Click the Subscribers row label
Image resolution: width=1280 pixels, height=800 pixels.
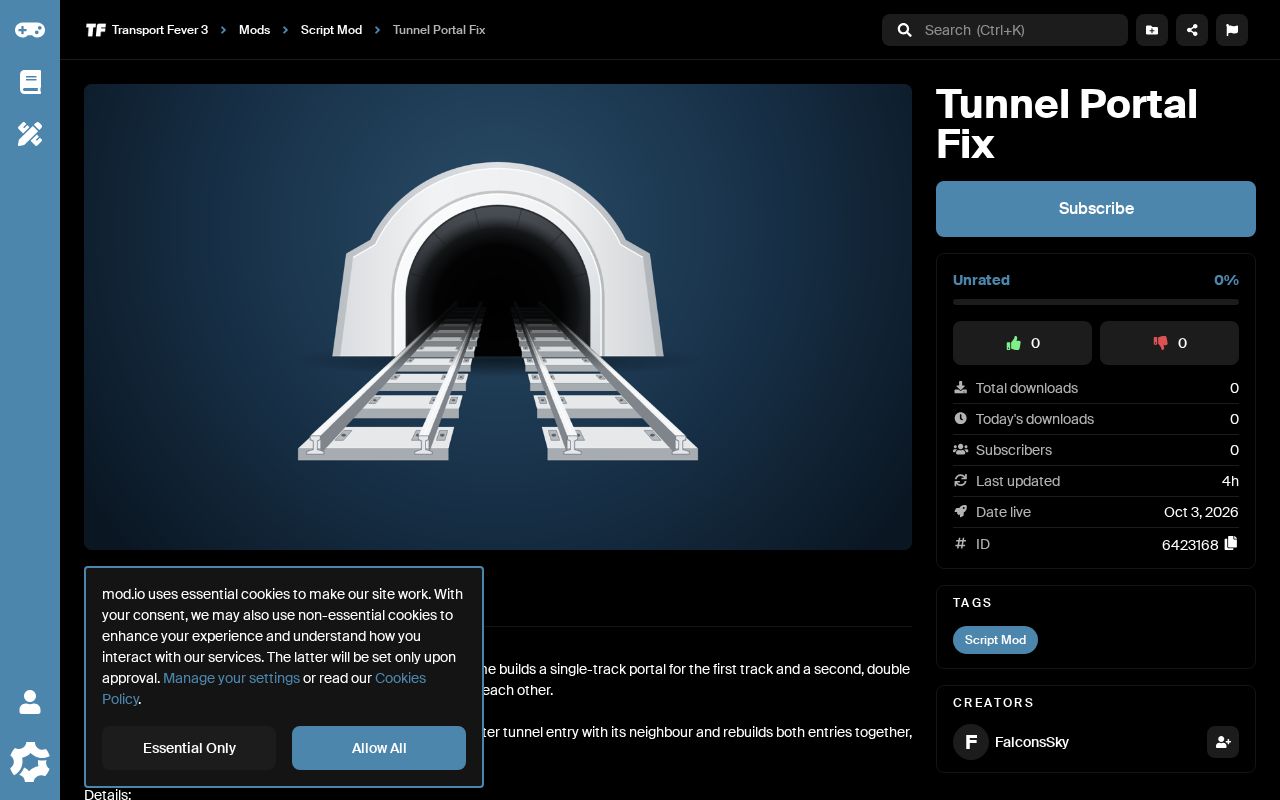(1014, 450)
